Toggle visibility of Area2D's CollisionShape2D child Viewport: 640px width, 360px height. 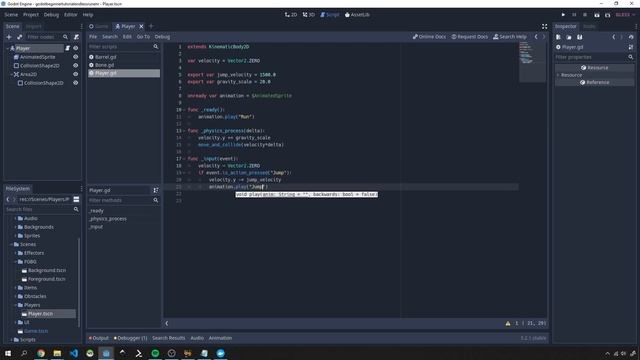click(x=76, y=83)
